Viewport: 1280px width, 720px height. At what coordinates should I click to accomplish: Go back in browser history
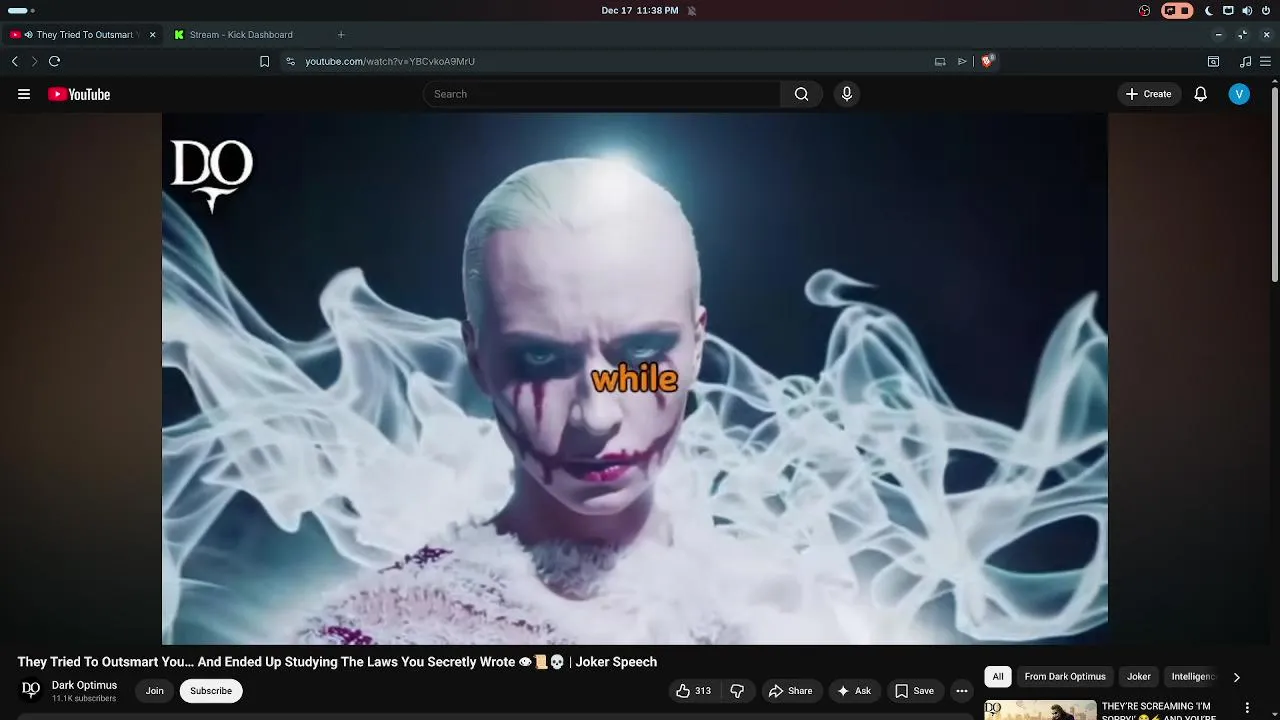coord(14,61)
